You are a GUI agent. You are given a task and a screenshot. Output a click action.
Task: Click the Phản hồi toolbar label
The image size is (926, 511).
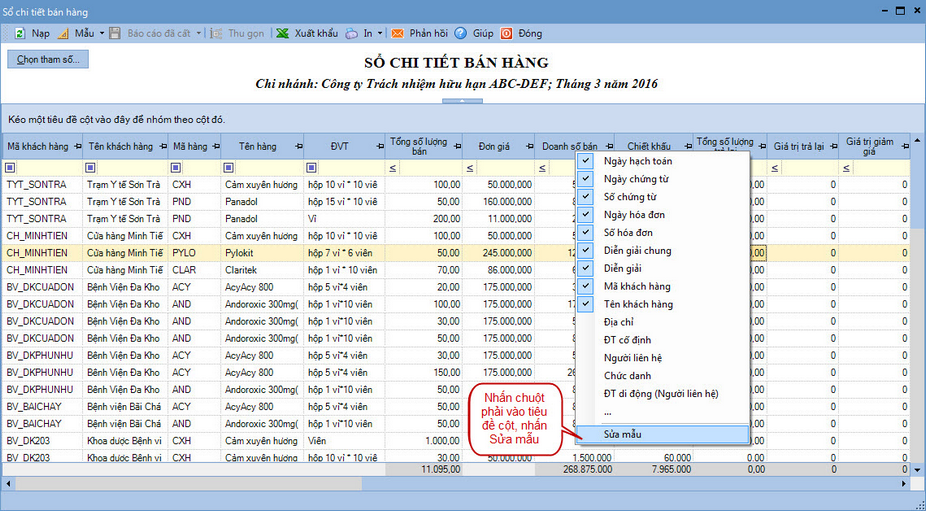pos(429,34)
